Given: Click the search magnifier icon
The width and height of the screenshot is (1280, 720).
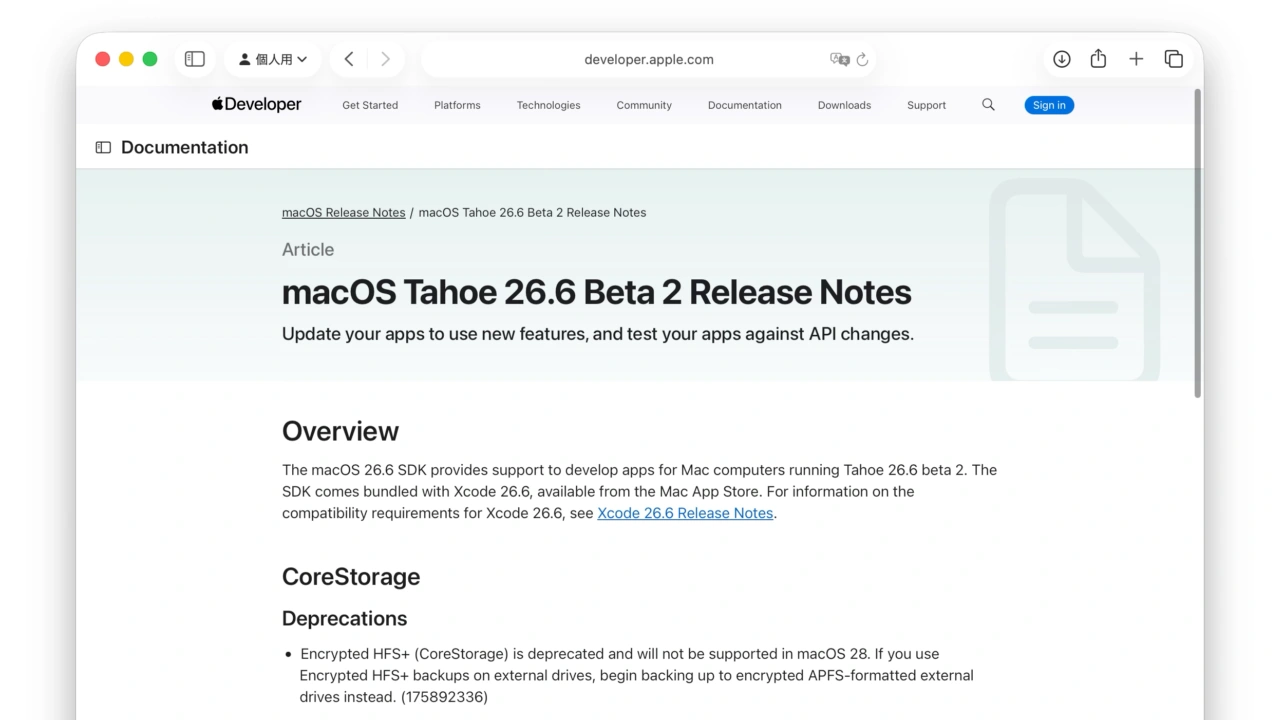Looking at the screenshot, I should point(988,104).
